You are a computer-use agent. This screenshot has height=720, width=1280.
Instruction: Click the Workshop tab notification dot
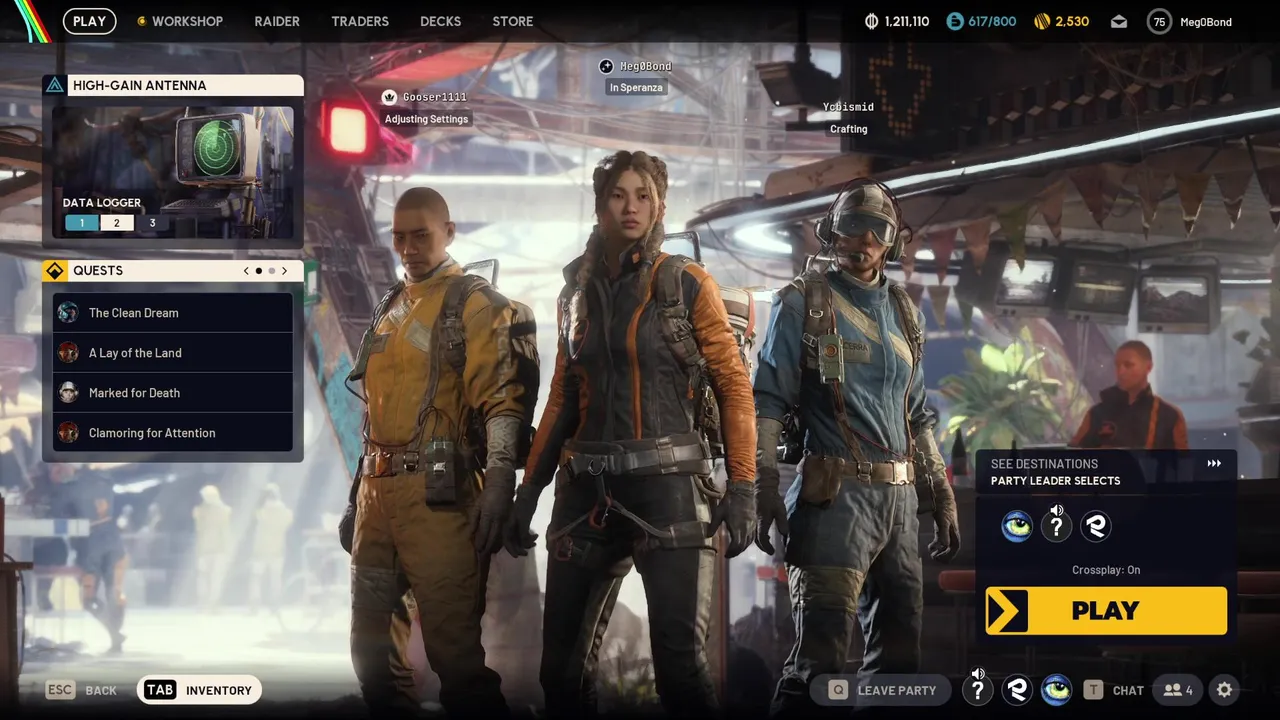(141, 21)
